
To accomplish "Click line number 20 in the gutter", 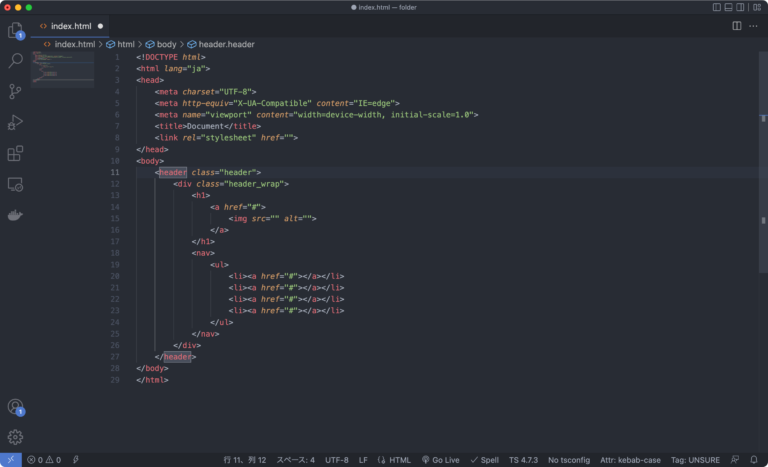I will (x=115, y=276).
